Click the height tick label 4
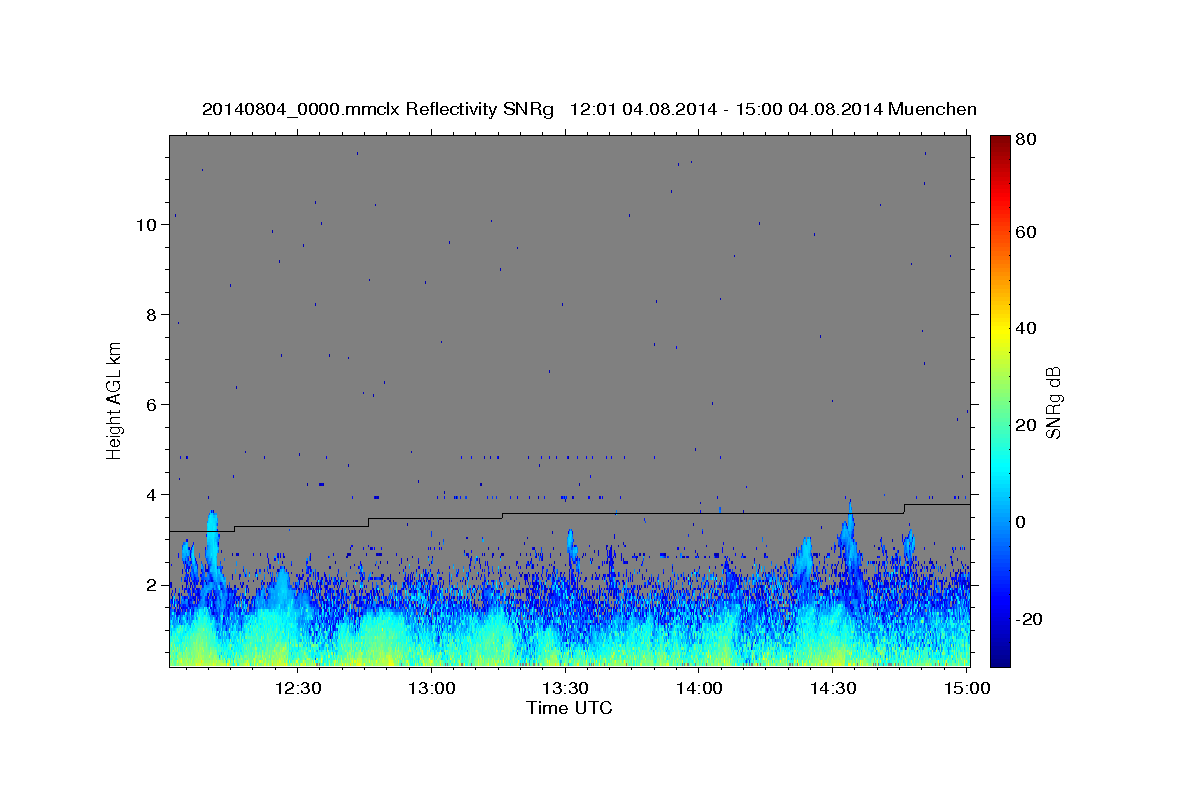The height and width of the screenshot is (800, 1200). 152,495
